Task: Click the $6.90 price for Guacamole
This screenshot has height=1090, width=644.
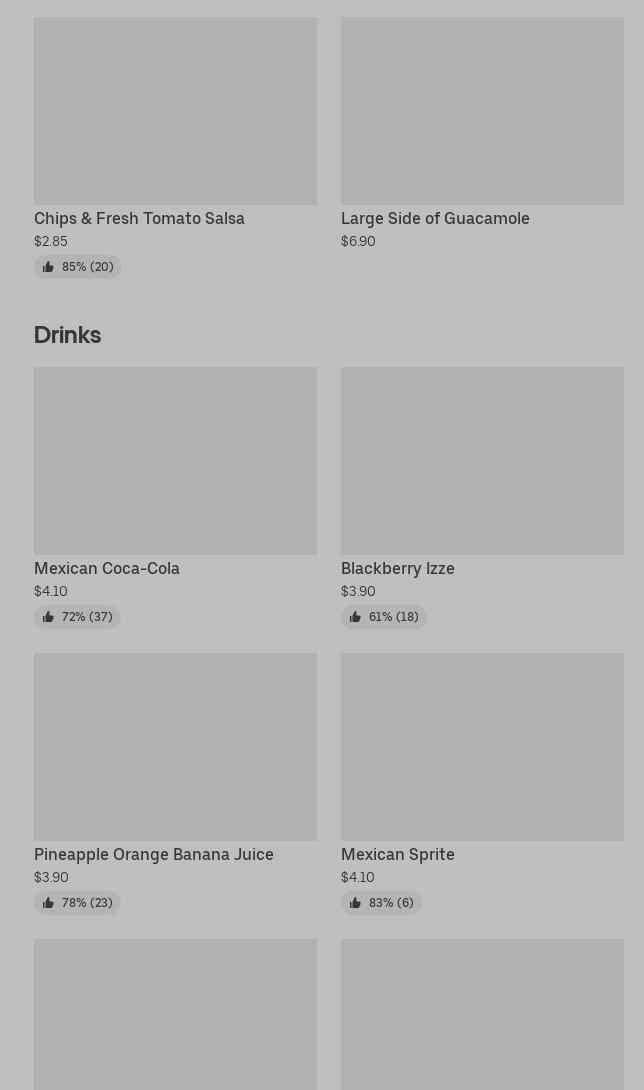Action: point(358,241)
